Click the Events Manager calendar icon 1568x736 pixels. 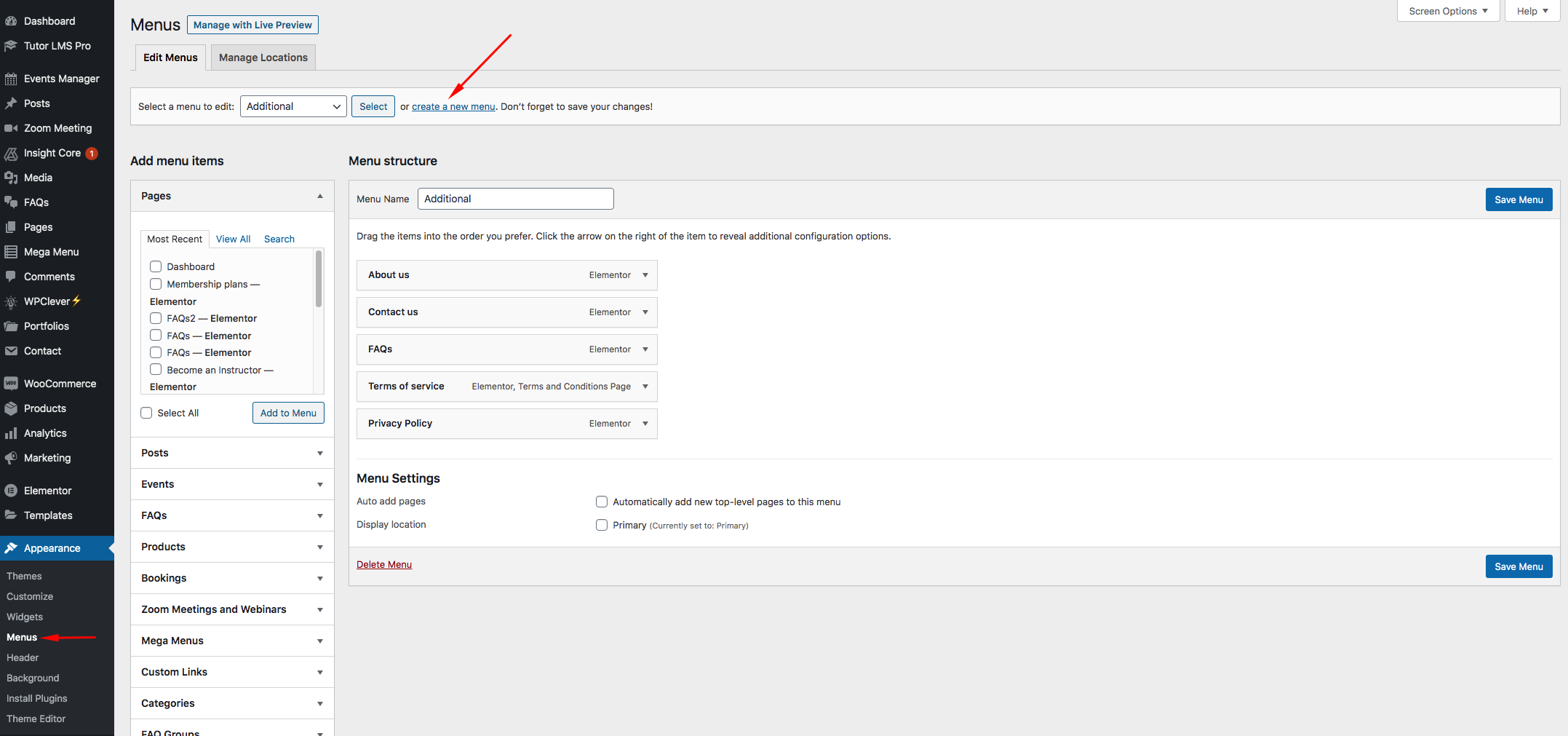pyautogui.click(x=11, y=79)
